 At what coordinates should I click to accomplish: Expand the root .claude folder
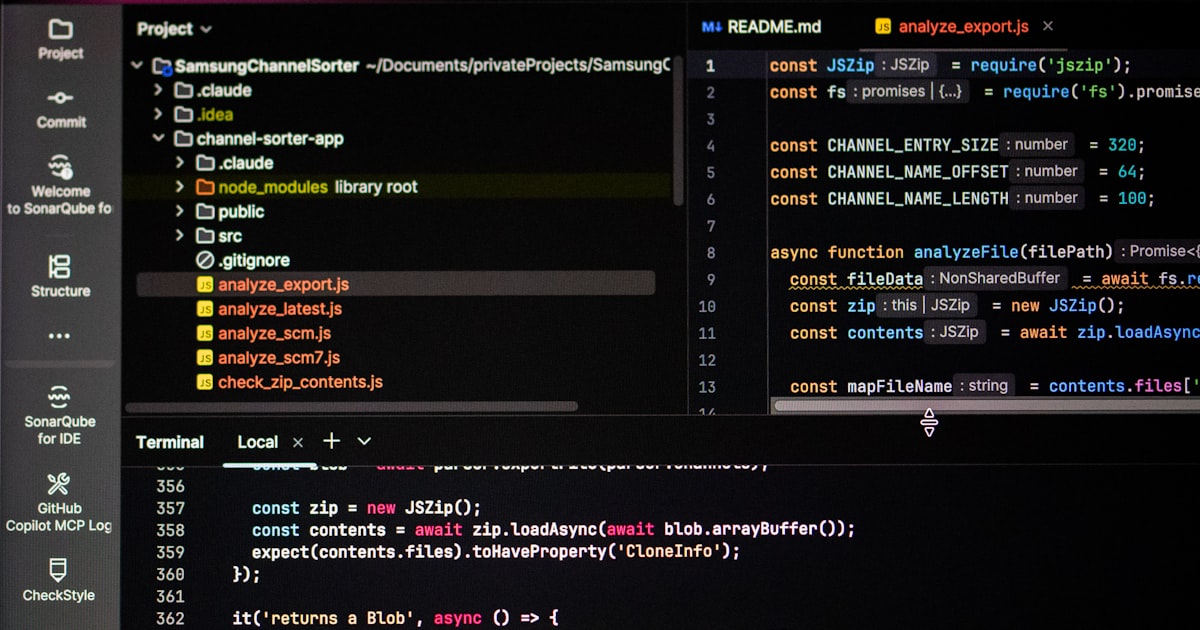158,90
